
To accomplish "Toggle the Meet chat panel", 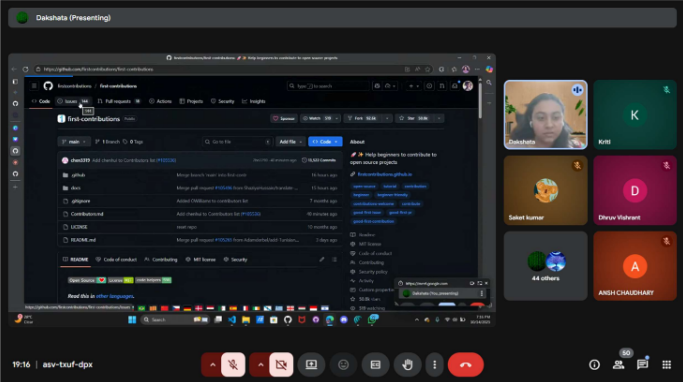I will coord(642,365).
